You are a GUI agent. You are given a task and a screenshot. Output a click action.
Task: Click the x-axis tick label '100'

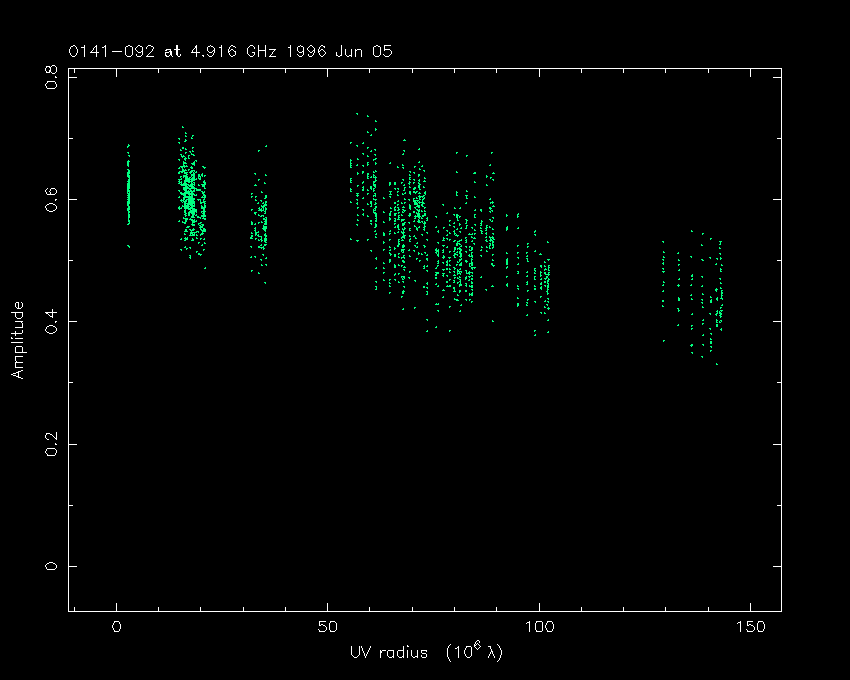point(539,628)
